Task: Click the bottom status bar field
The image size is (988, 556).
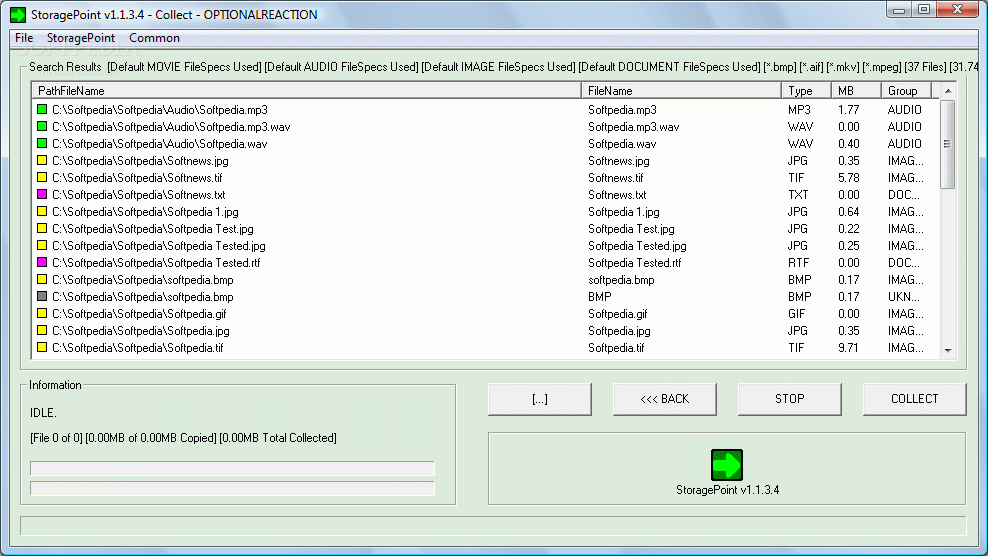Action: 493,526
